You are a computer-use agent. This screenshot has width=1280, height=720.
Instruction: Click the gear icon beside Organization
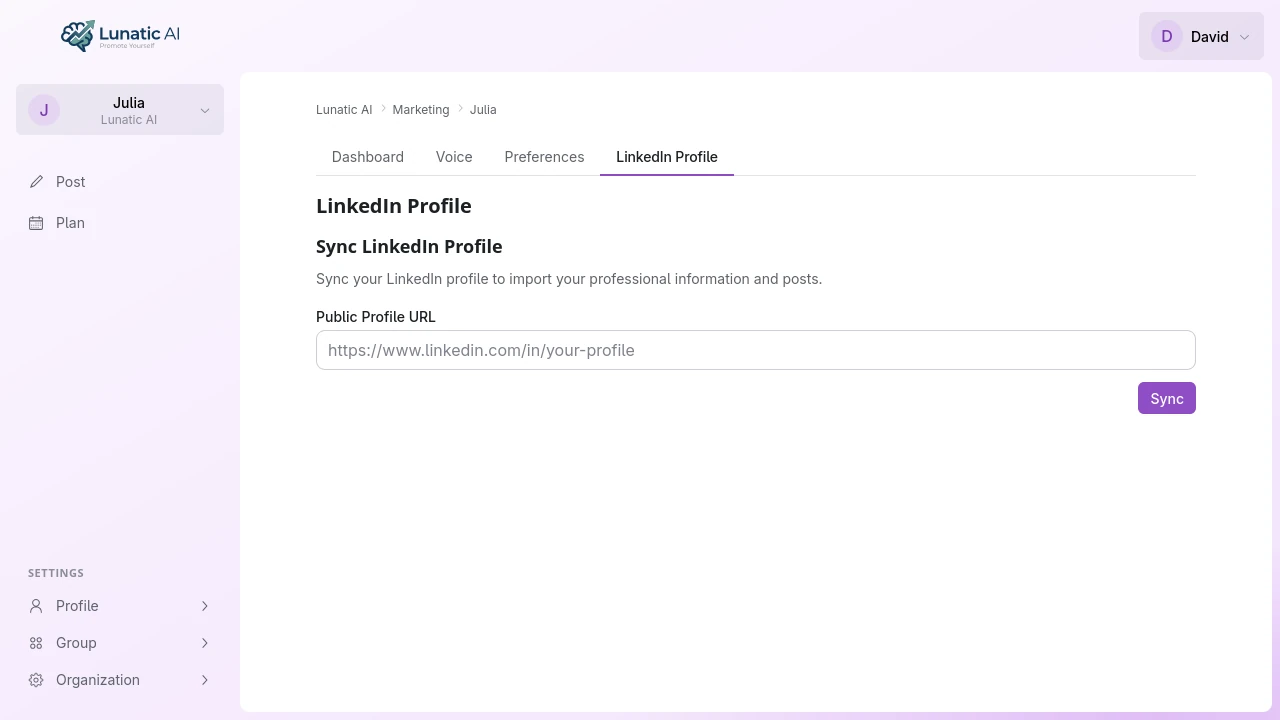(36, 680)
